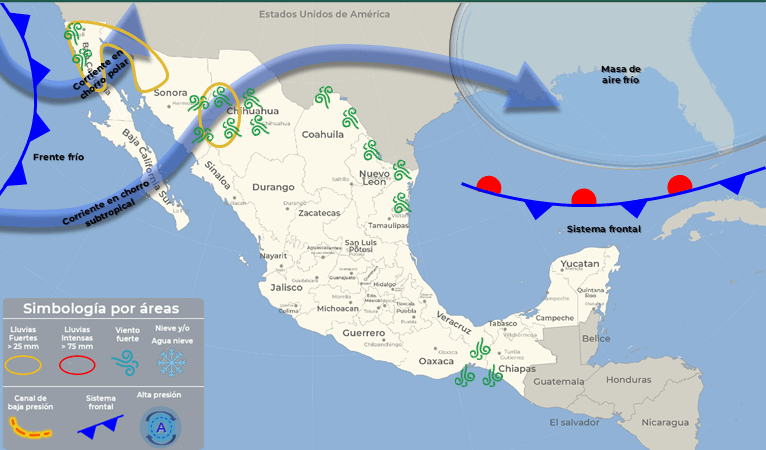
Task: Select the Chihuahua state label
Action: pos(252,111)
